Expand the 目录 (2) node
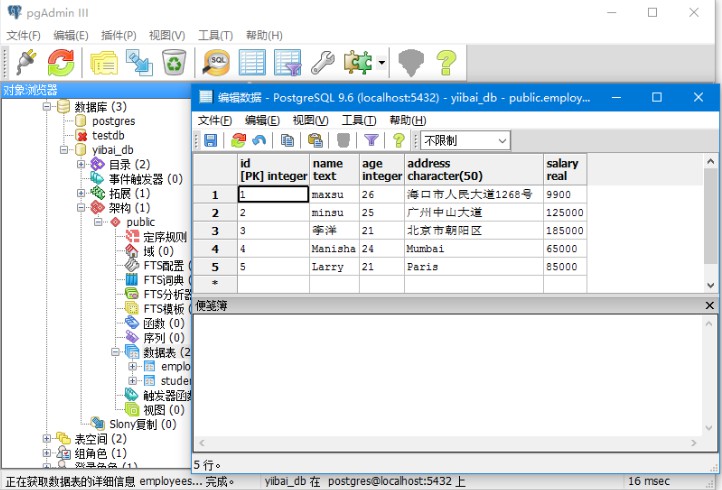The width and height of the screenshot is (722, 490). [x=81, y=164]
